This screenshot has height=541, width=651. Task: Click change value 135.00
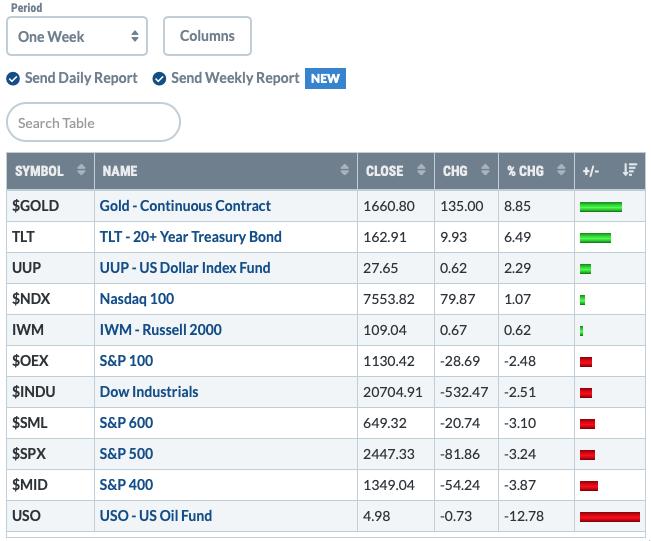pos(462,206)
